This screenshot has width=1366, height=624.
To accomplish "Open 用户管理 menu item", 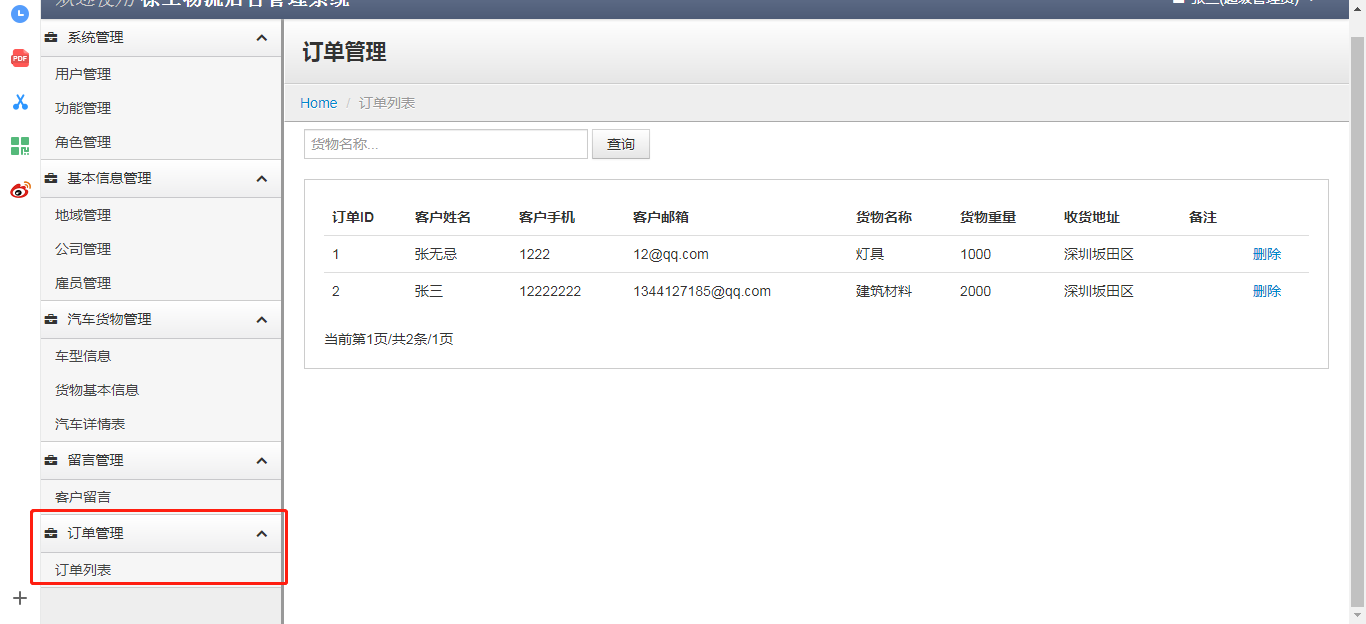I will tap(83, 74).
